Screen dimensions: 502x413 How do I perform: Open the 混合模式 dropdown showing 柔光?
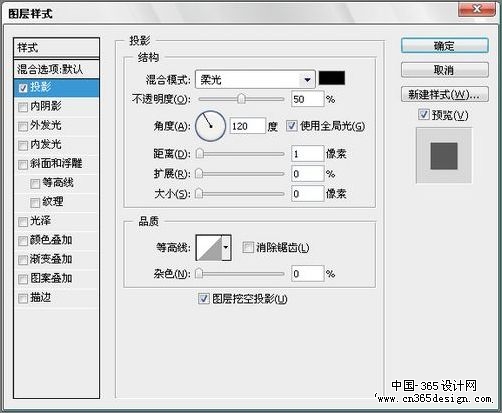pos(255,80)
